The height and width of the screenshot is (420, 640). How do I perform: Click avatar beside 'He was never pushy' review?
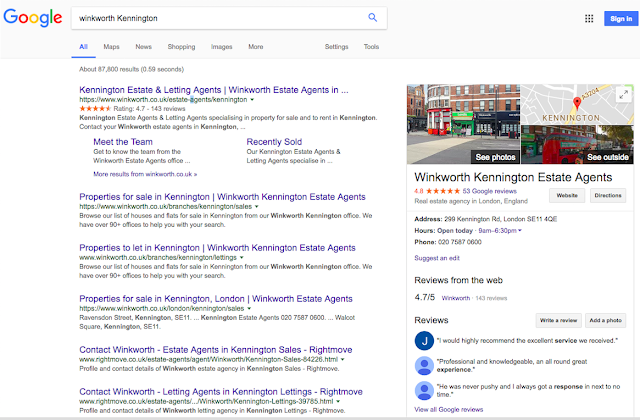pyautogui.click(x=424, y=391)
